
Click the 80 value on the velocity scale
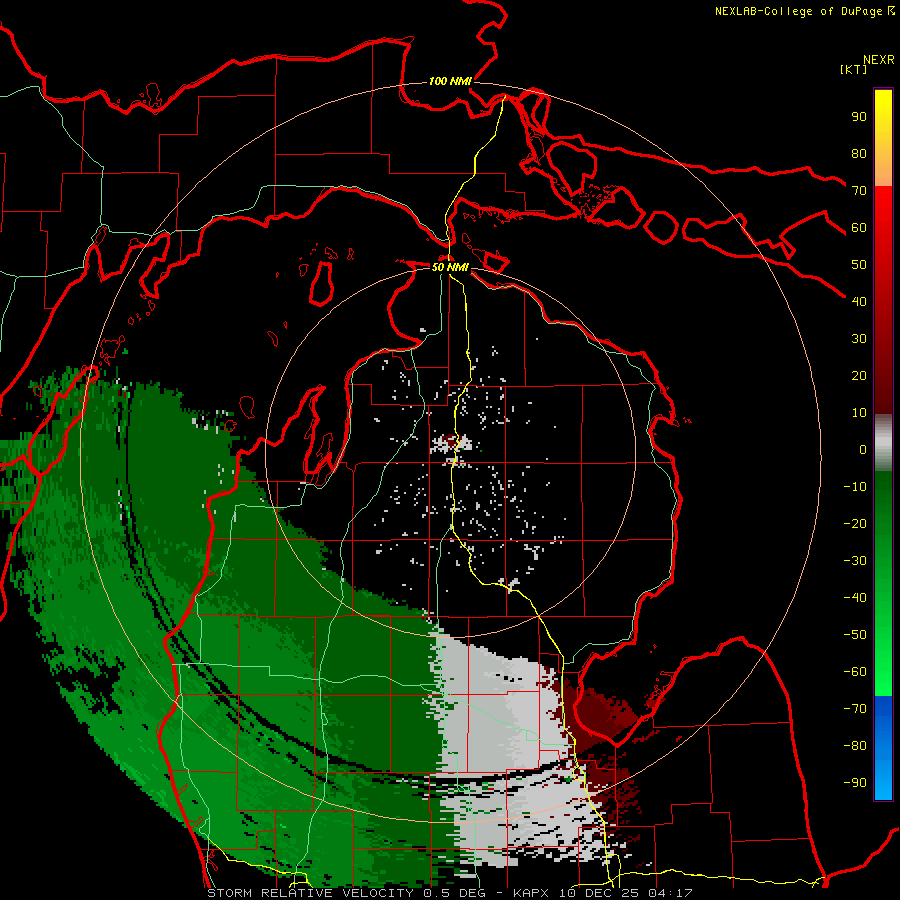[x=859, y=153]
